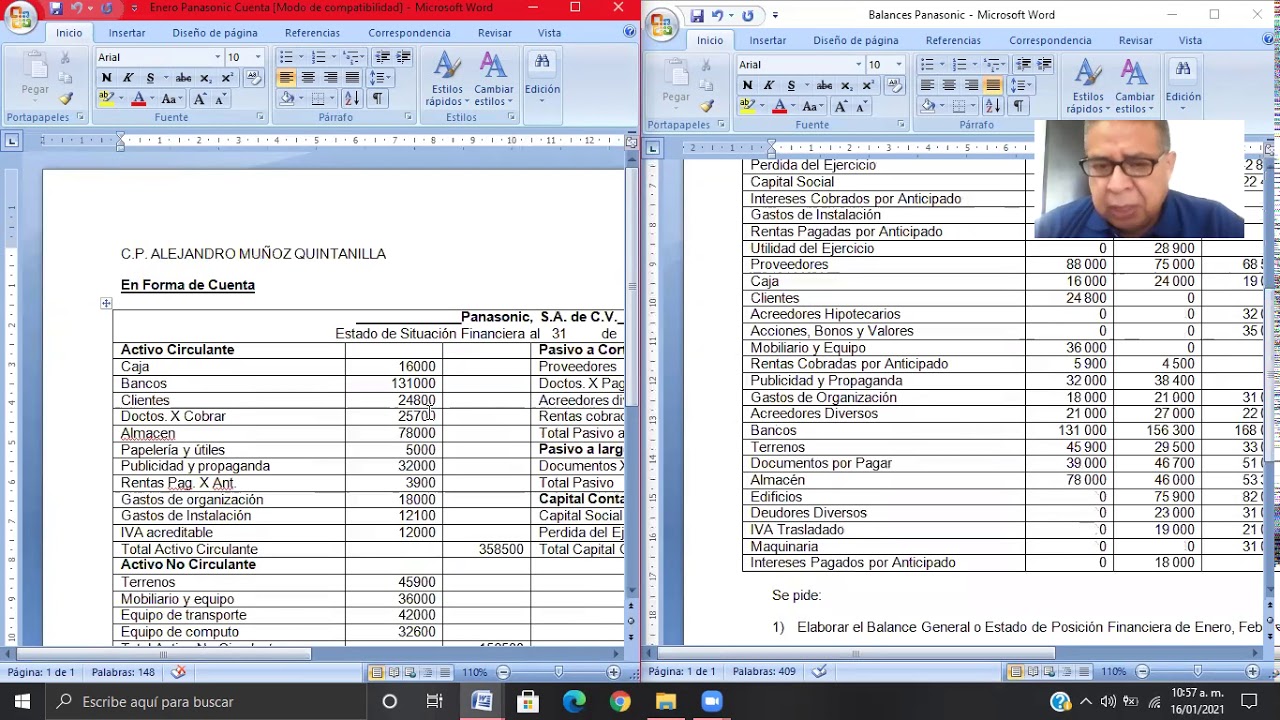Open Estilos rápidos gallery
This screenshot has height=720, width=1280.
coord(446,80)
